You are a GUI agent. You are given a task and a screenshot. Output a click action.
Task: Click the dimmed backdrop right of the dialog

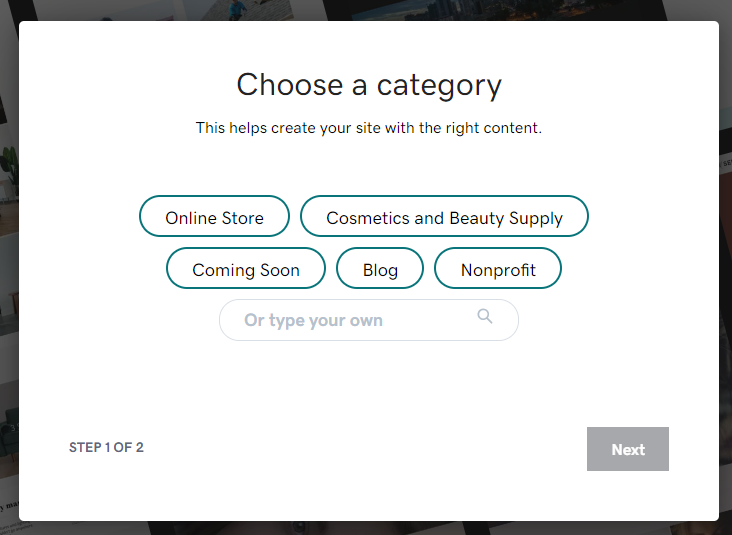point(725,250)
